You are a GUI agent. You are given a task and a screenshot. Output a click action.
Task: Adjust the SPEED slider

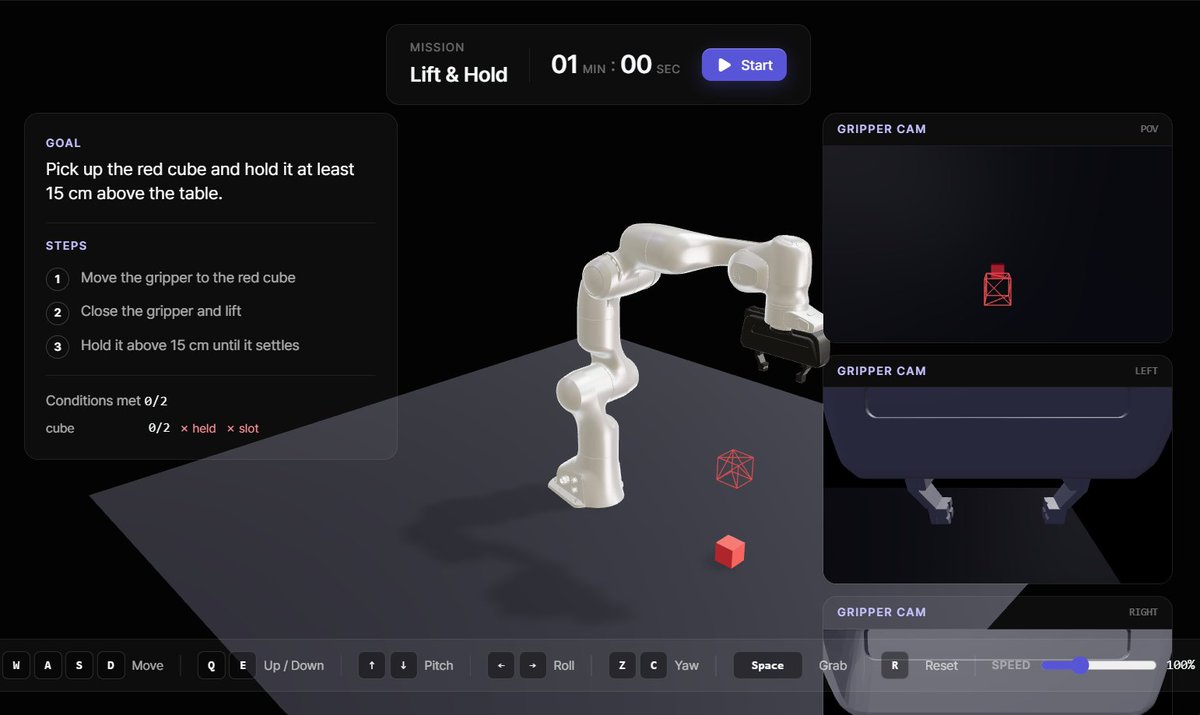point(1099,665)
